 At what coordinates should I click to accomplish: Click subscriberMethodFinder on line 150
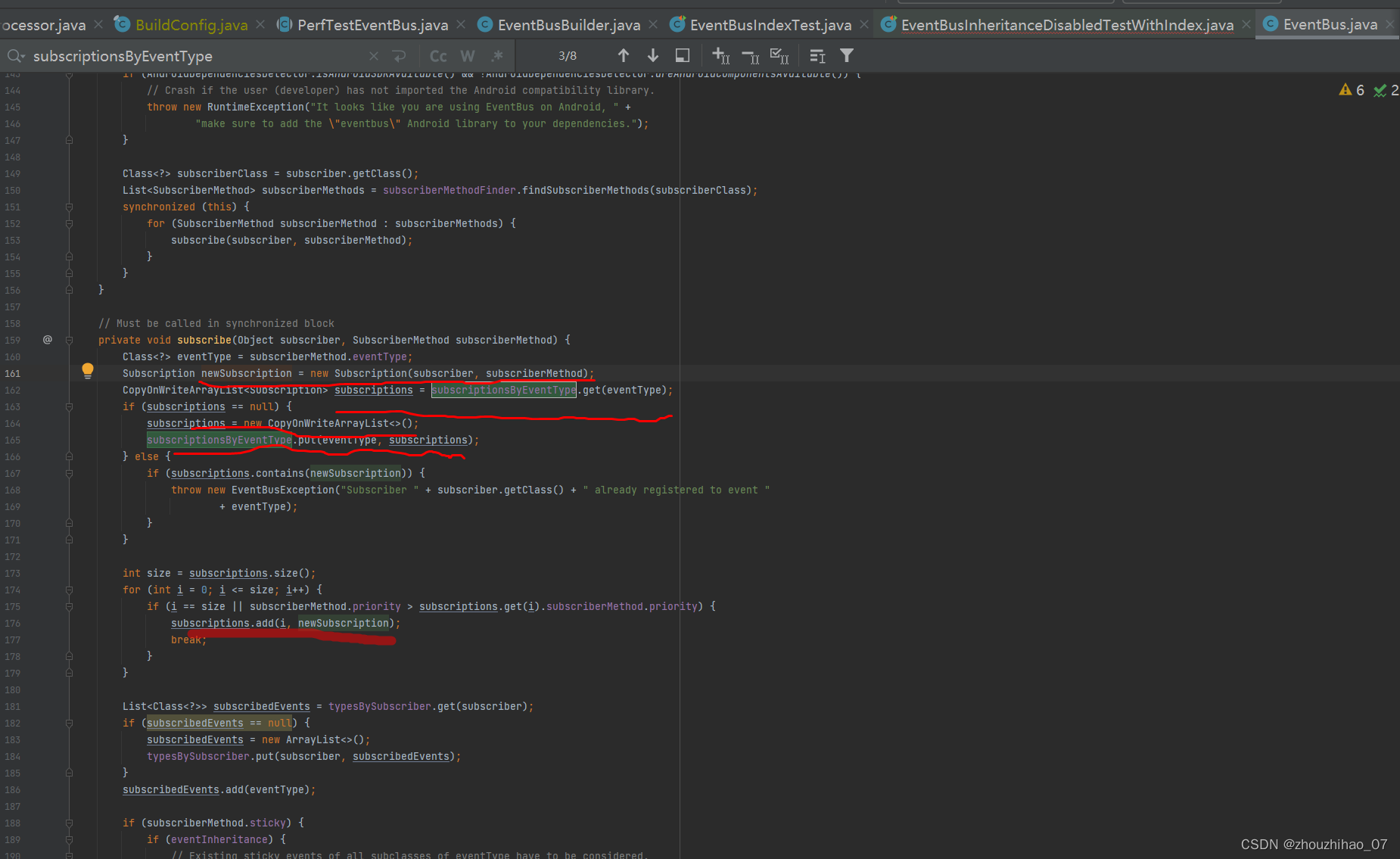pyautogui.click(x=450, y=190)
